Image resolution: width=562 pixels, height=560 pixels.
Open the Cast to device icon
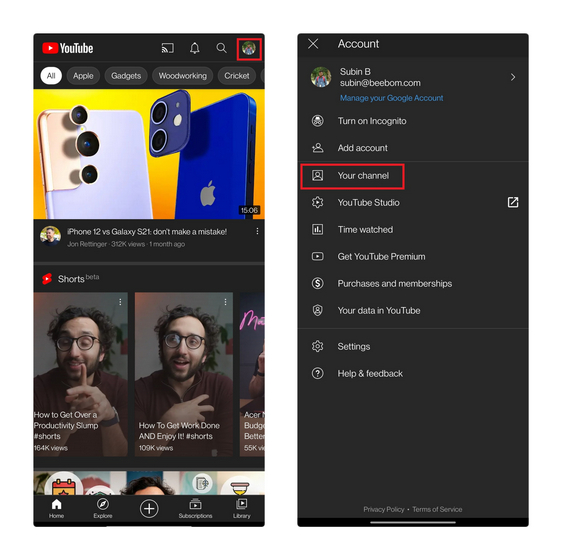(x=167, y=48)
